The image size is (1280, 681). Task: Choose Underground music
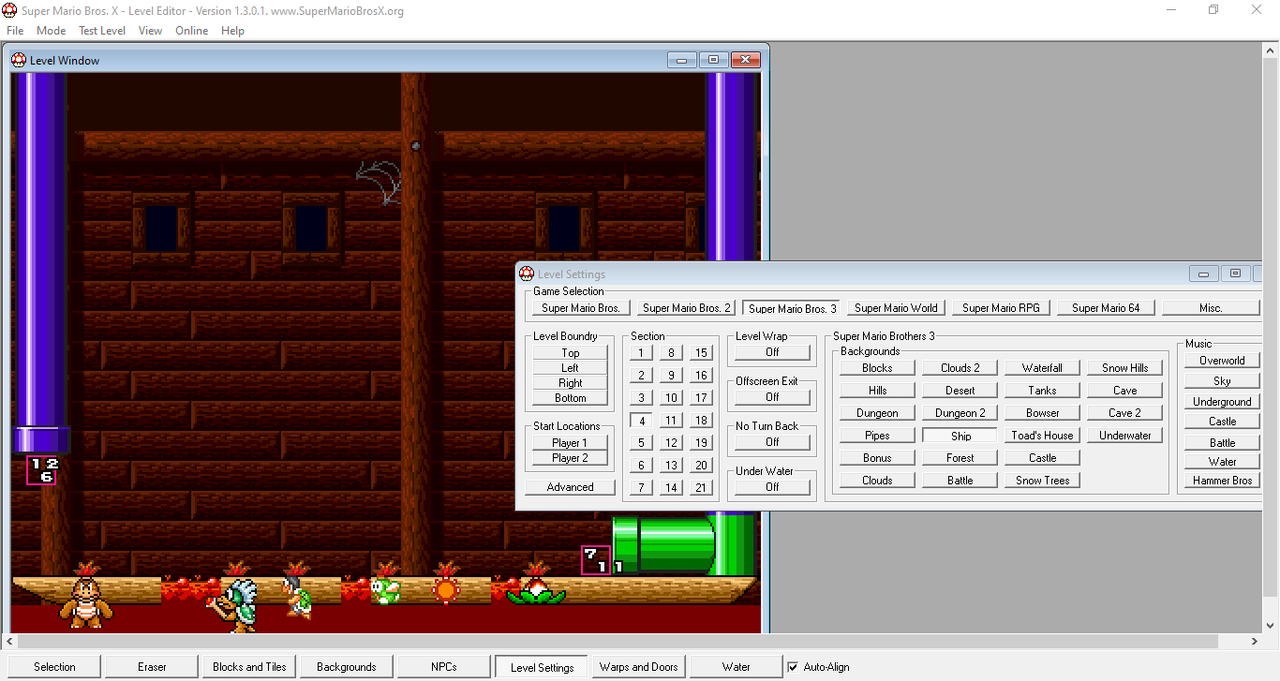(x=1222, y=402)
